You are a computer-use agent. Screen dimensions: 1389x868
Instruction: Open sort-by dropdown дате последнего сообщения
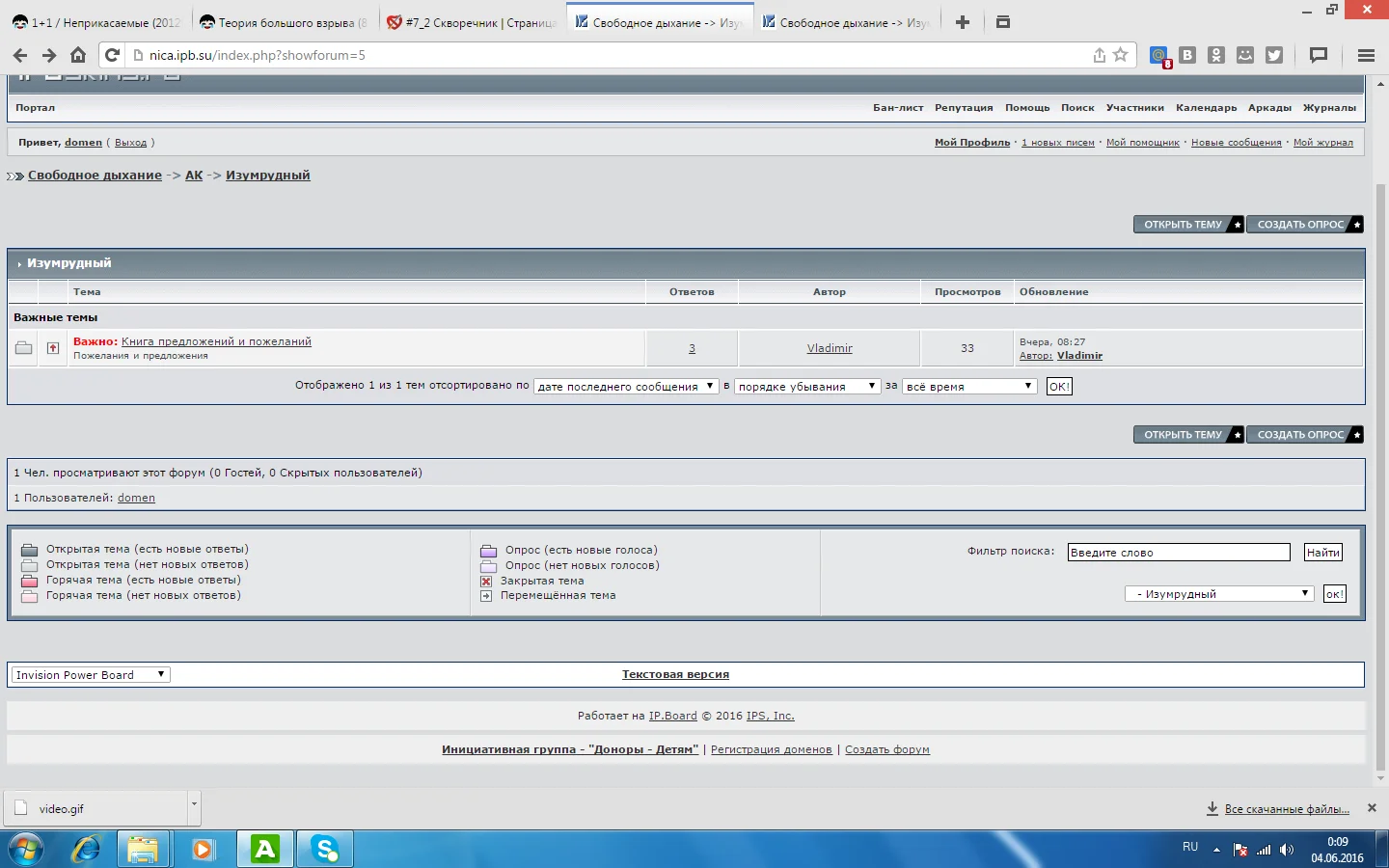tap(626, 386)
